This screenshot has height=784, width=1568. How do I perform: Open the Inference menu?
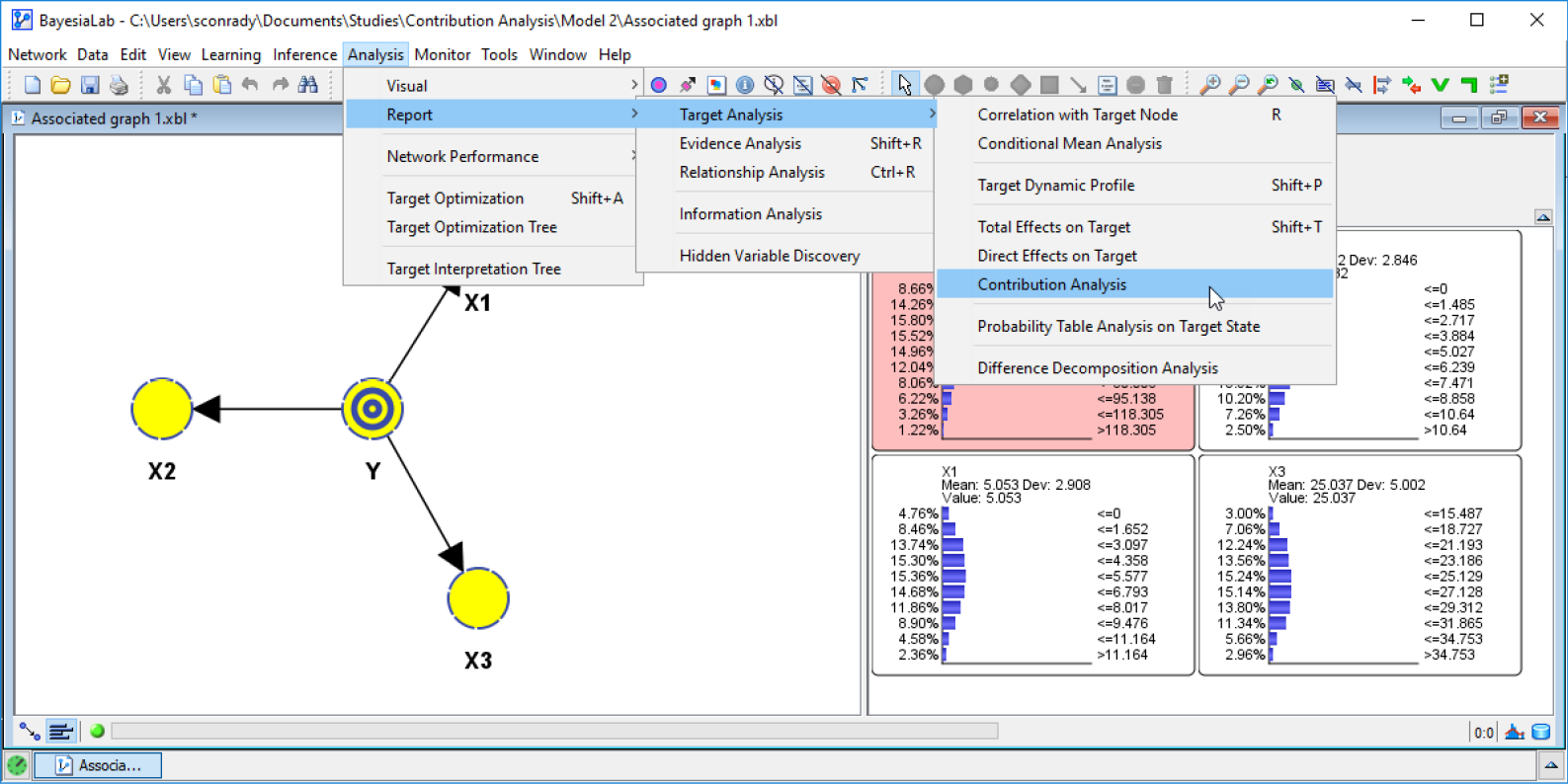coord(304,54)
